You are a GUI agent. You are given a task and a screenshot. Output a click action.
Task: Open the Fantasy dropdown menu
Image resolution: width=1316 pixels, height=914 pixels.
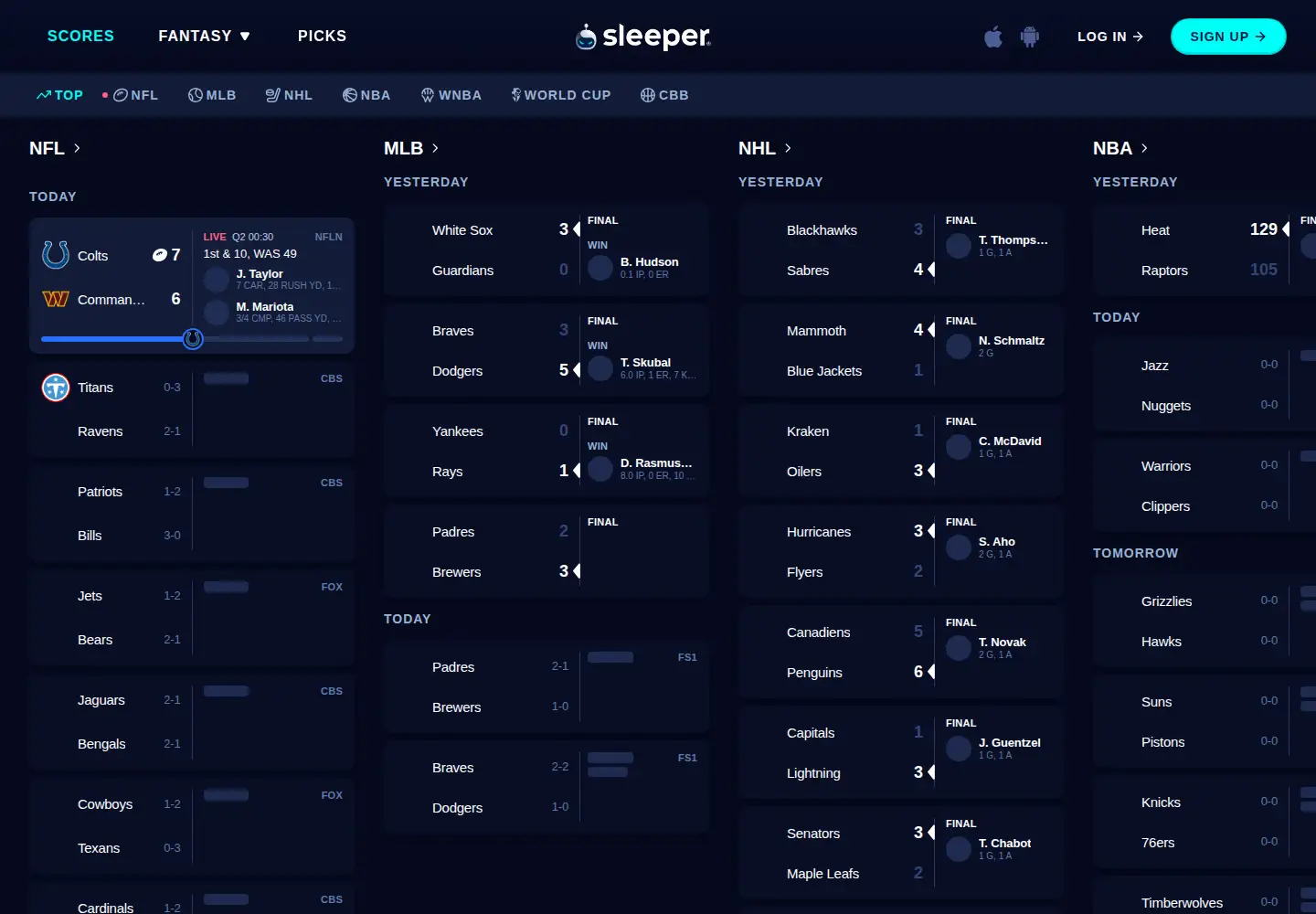point(204,37)
